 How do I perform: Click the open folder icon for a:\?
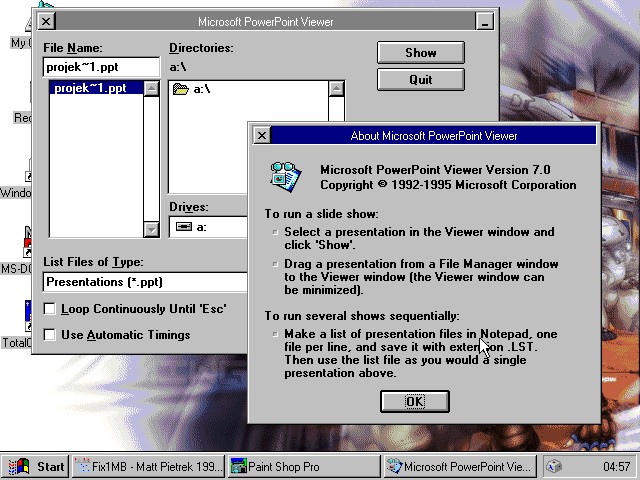tap(180, 89)
